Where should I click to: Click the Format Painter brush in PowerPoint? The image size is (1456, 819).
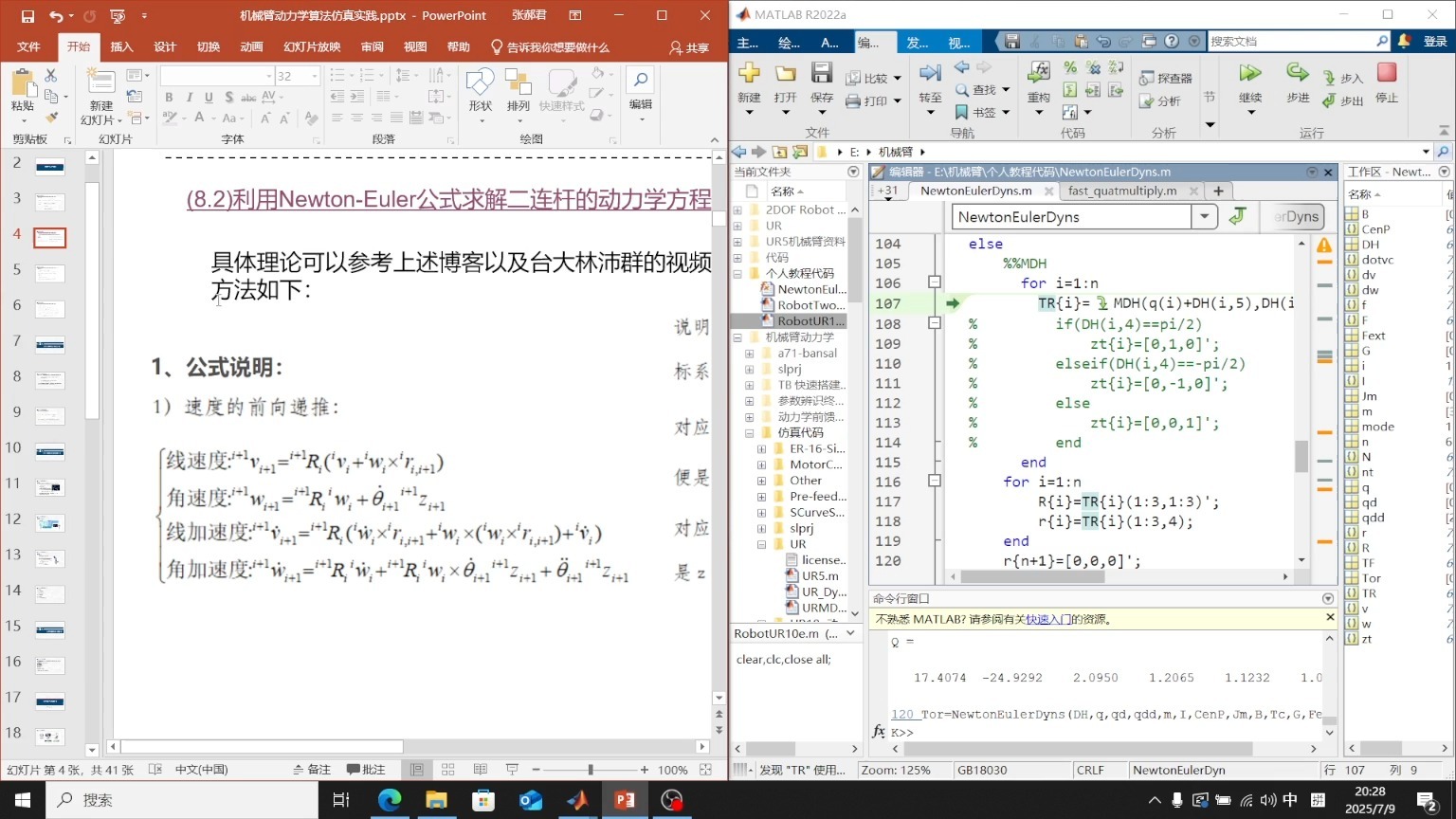pos(51,117)
